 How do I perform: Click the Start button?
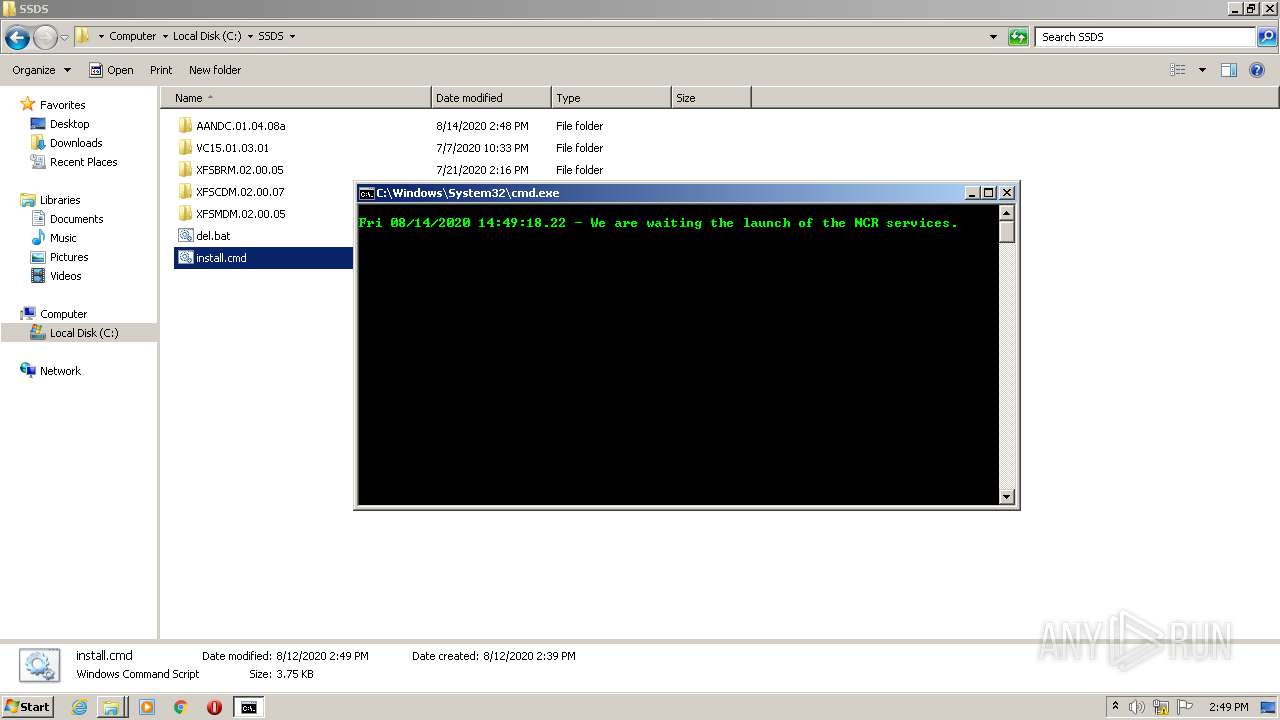click(x=27, y=706)
